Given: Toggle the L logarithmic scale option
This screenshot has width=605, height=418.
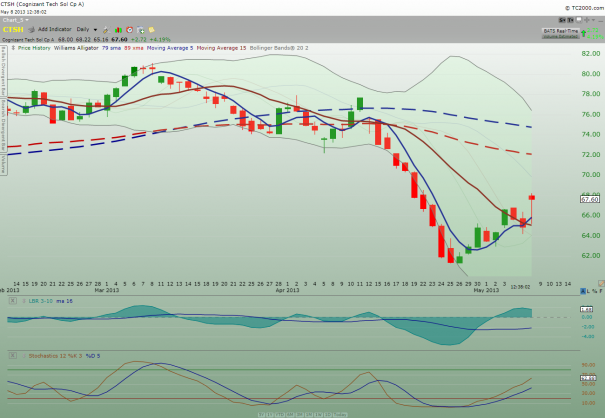Looking at the screenshot, I should point(588,291).
